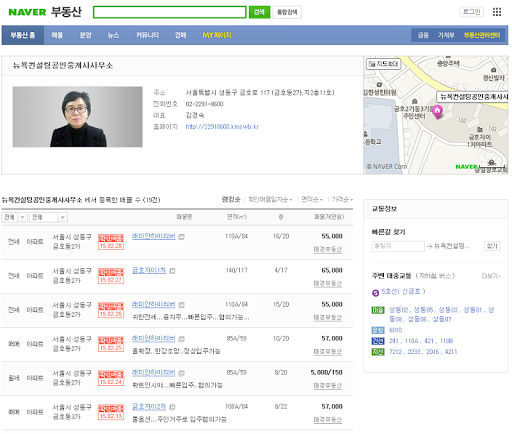Click the purple line 5 subway icon
512x434 pixels.
click(x=375, y=293)
